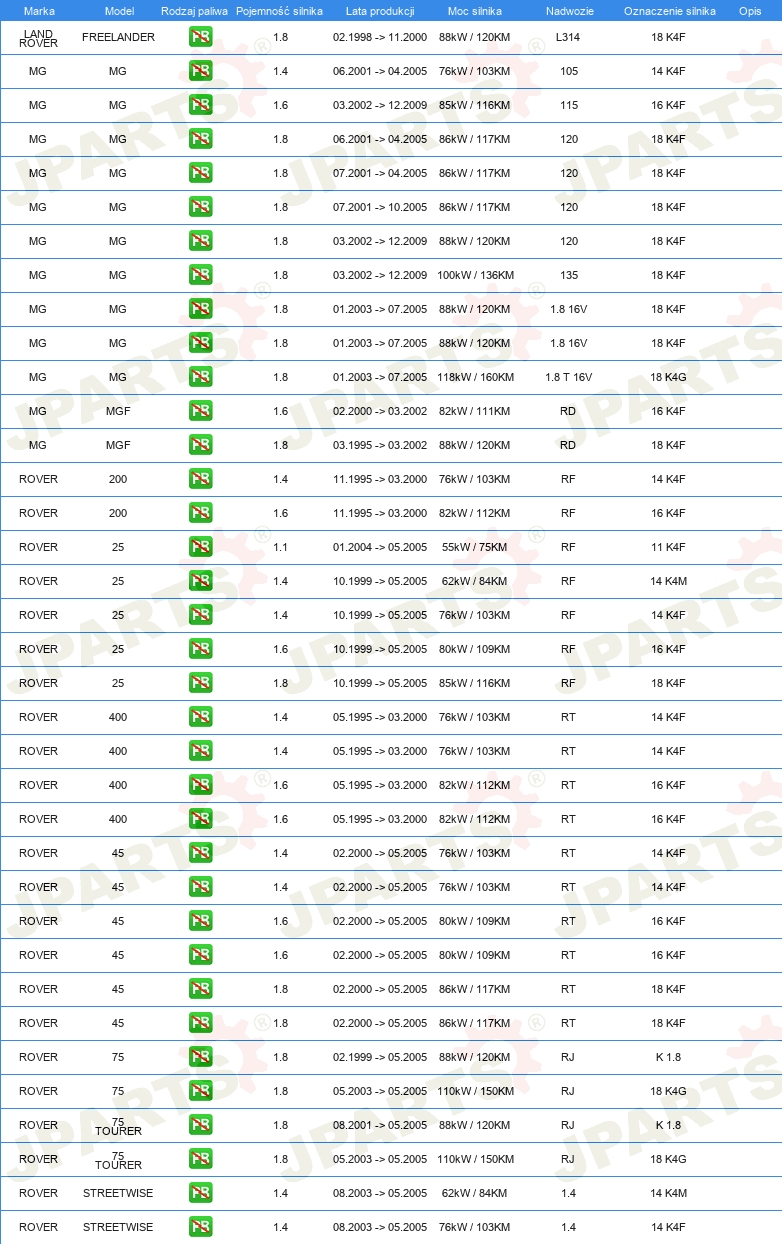Viewport: 782px width, 1244px height.
Task: Click the Pojemność silnika column header
Action: (280, 11)
